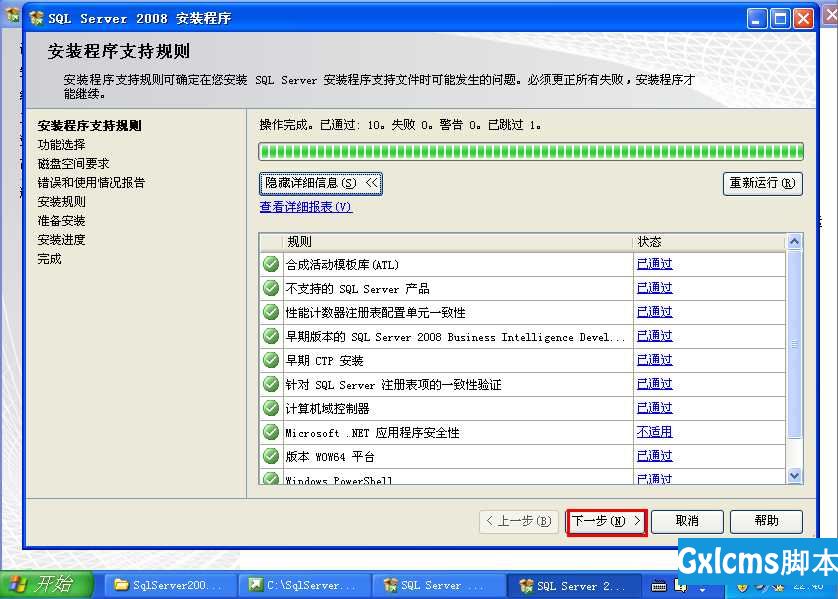Select the 准备安装 step in the sidebar

pos(61,221)
